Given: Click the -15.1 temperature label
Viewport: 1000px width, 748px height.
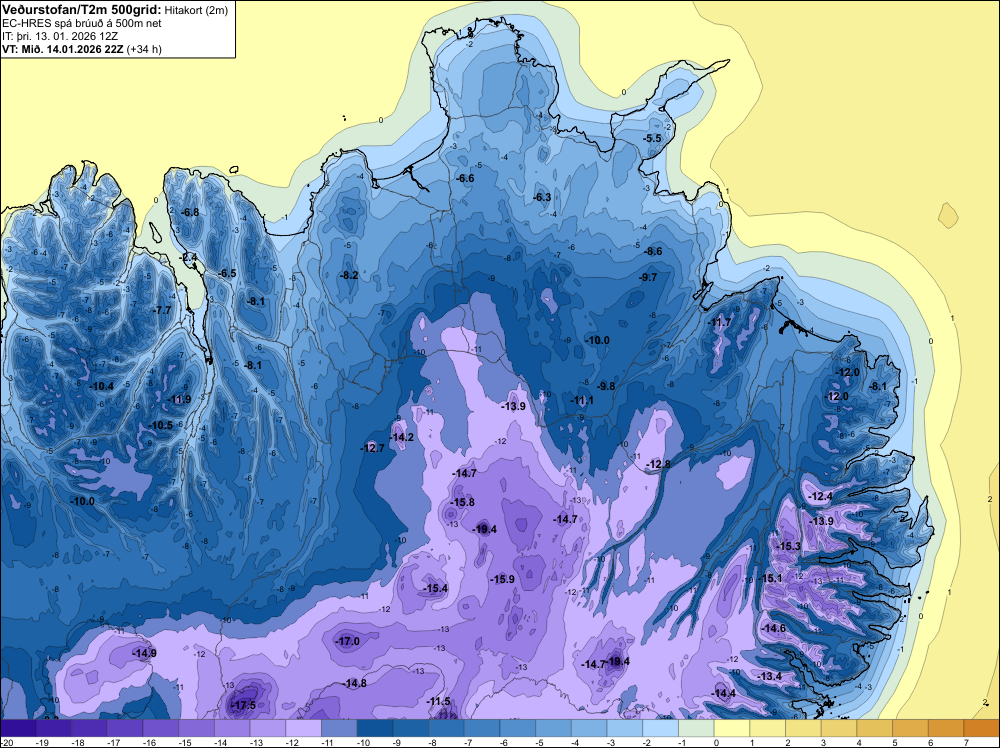Looking at the screenshot, I should [770, 578].
